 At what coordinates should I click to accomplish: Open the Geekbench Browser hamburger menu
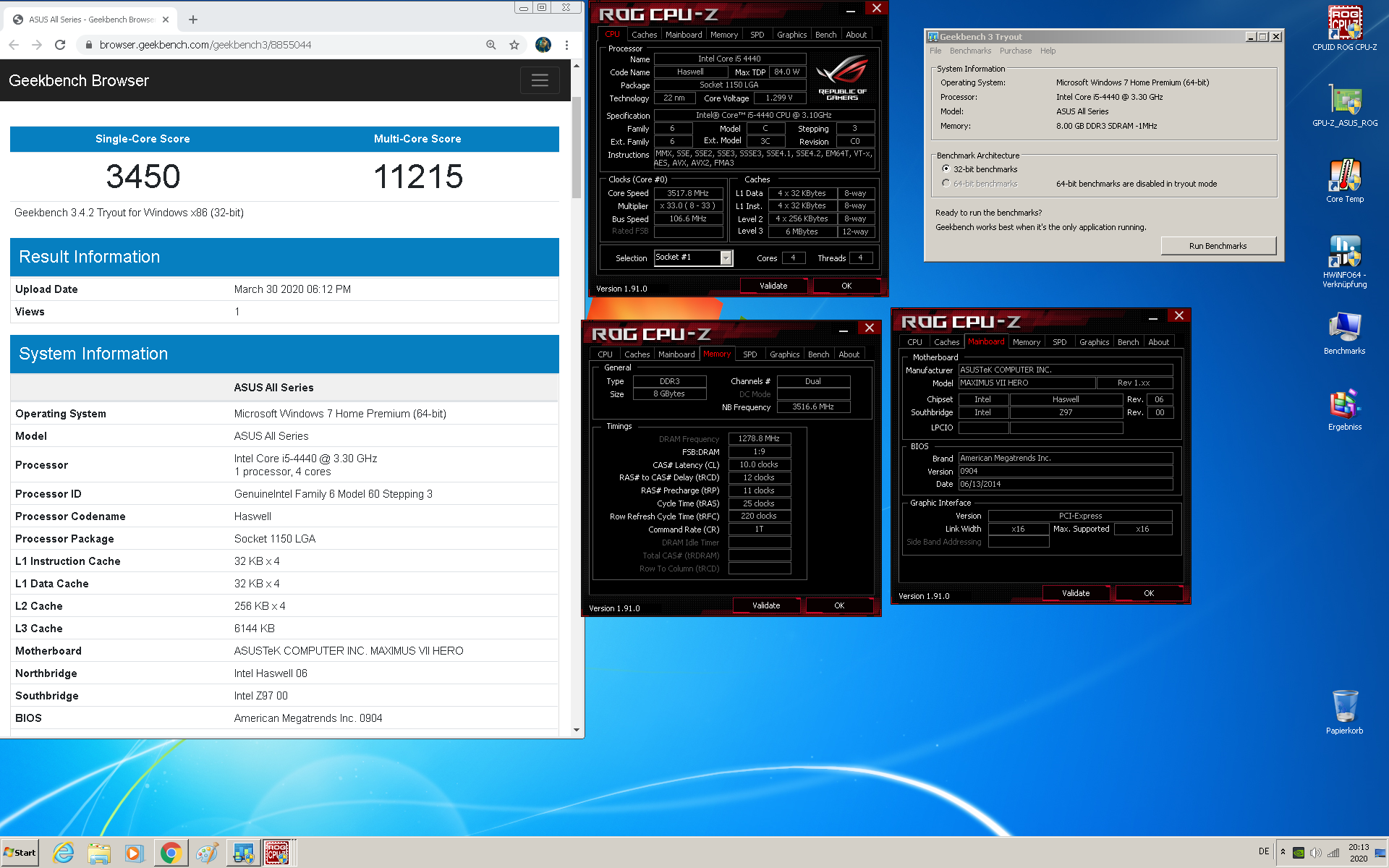(540, 80)
